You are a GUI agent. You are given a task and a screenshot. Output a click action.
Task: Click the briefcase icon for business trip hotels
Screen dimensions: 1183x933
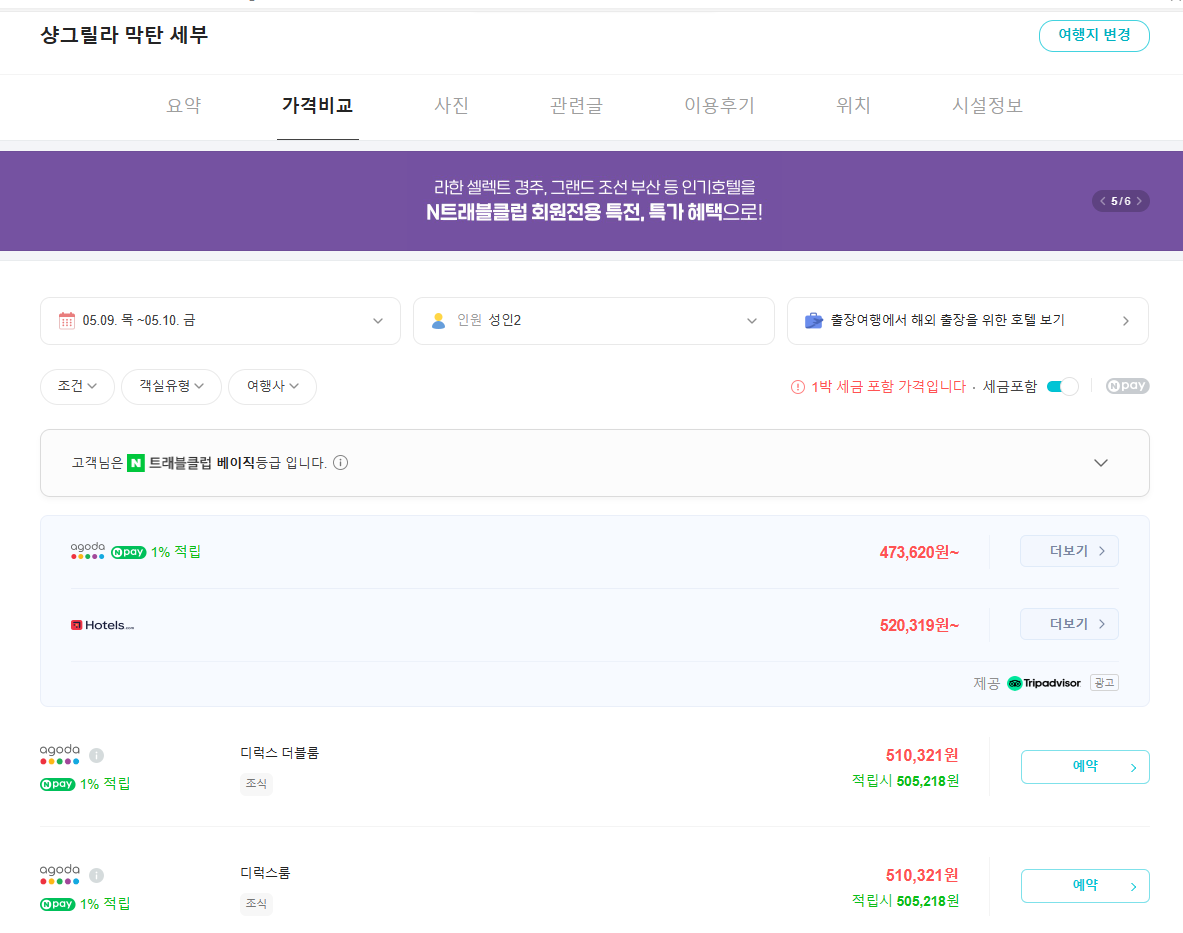(x=813, y=321)
